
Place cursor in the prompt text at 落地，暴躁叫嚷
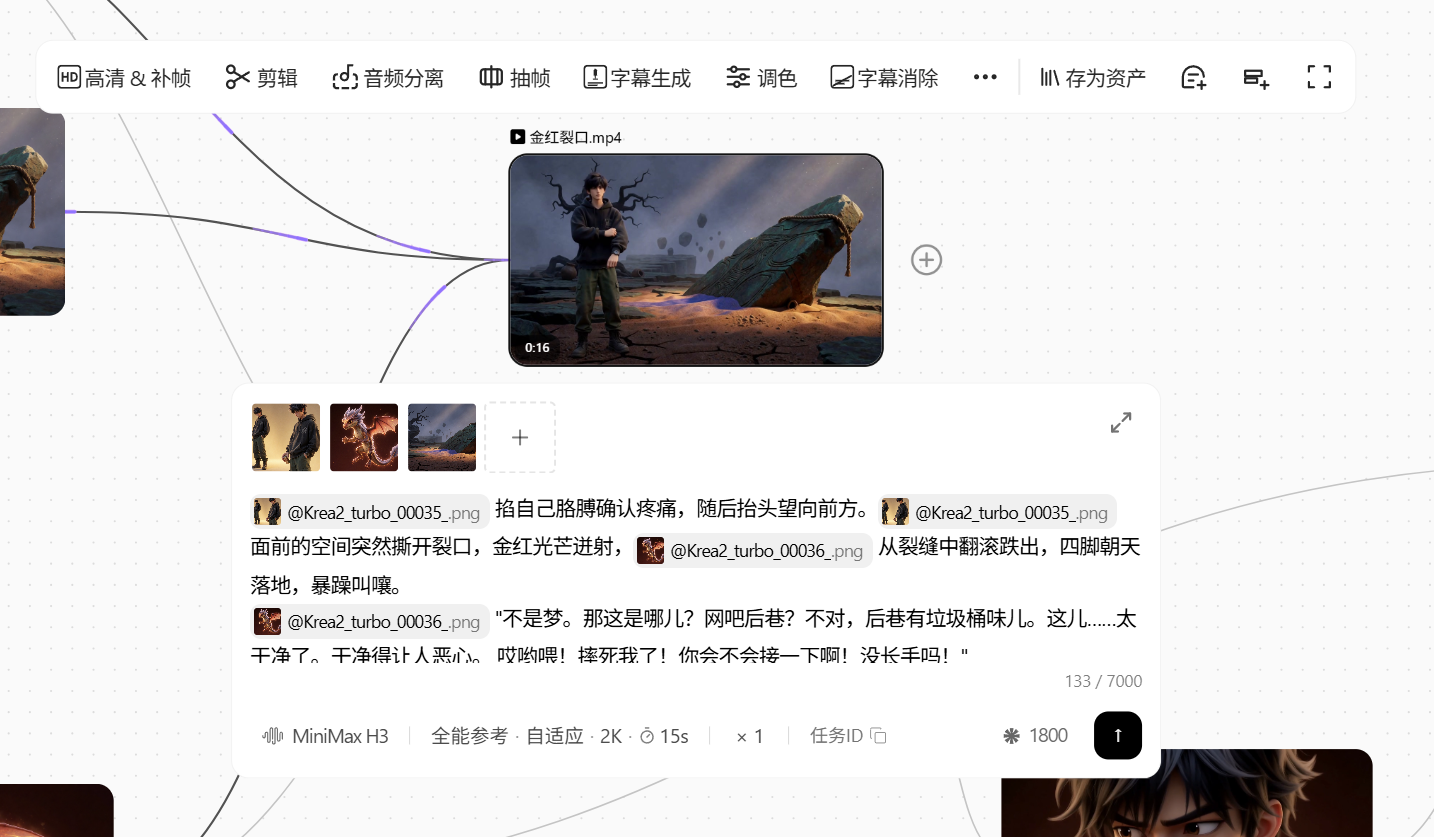325,585
